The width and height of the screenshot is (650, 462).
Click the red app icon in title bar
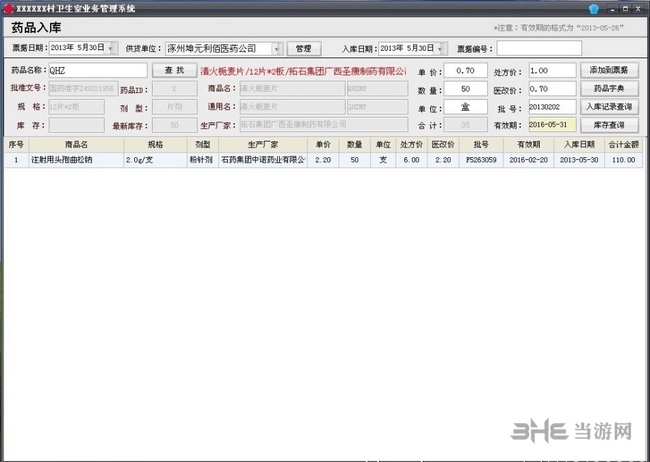pyautogui.click(x=9, y=8)
